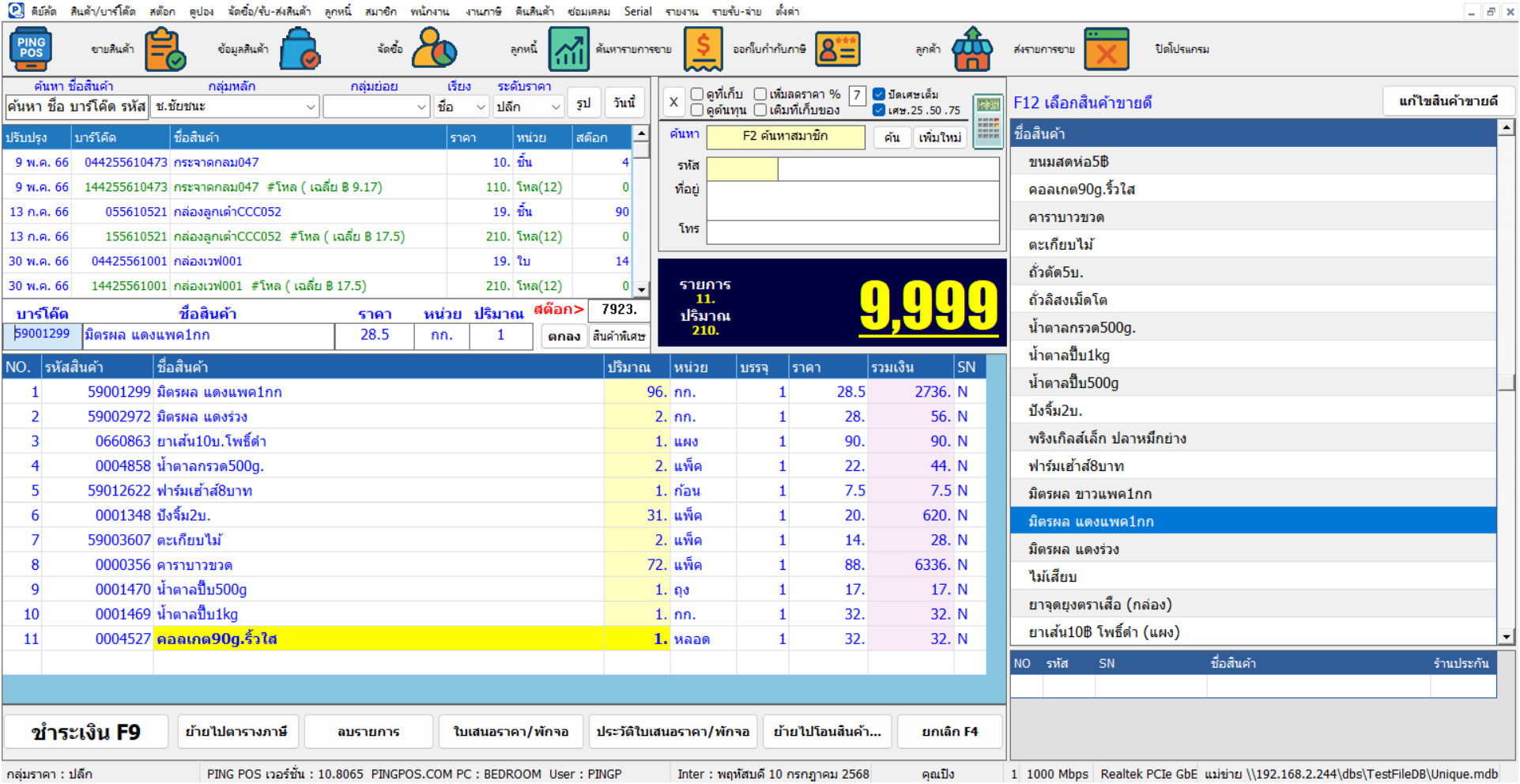Click the F2 ค้นหาสมาชิก member search field

[785, 137]
